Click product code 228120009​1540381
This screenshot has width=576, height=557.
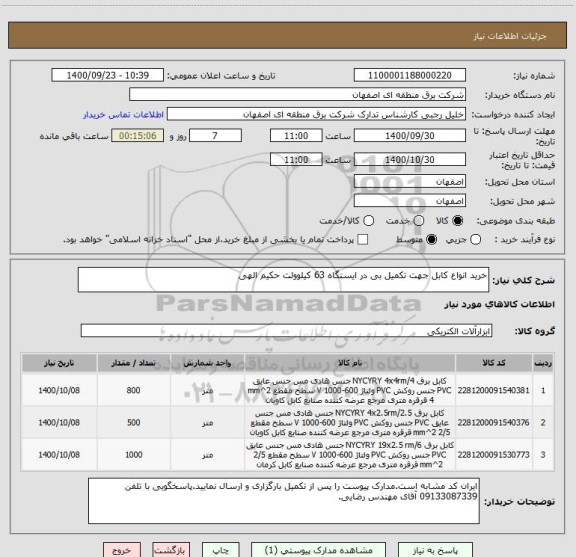pyautogui.click(x=493, y=390)
